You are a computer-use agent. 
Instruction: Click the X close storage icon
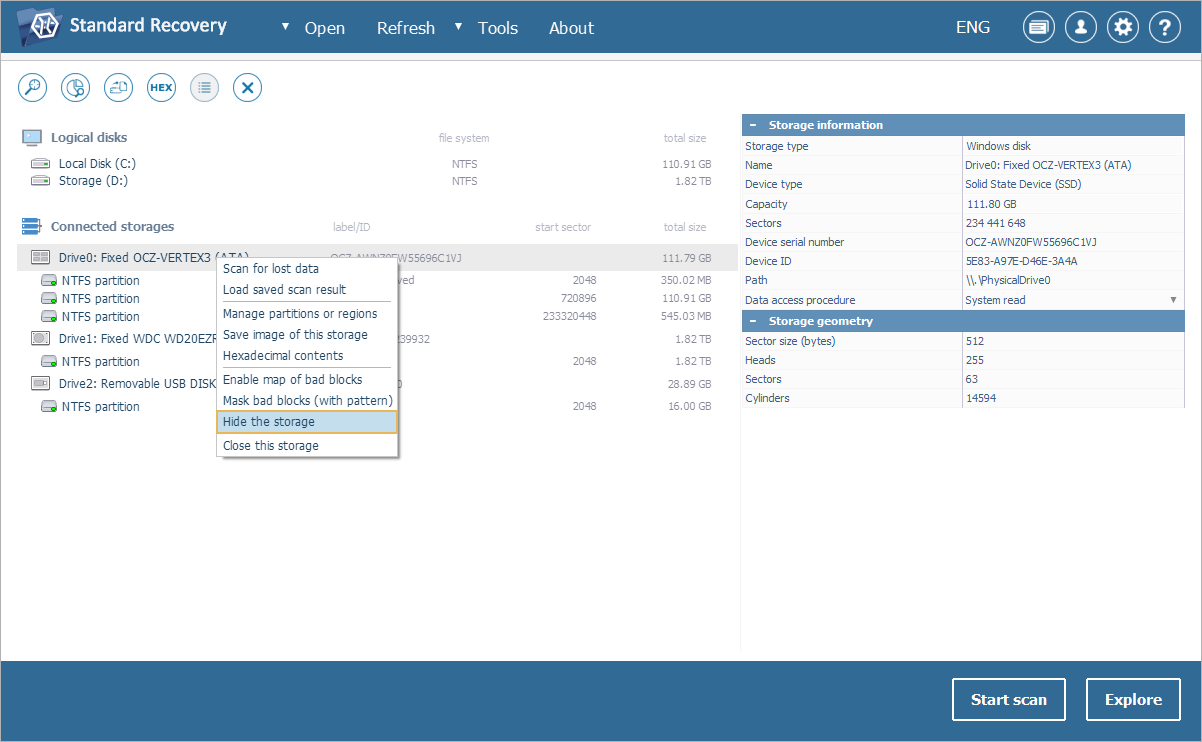(247, 88)
